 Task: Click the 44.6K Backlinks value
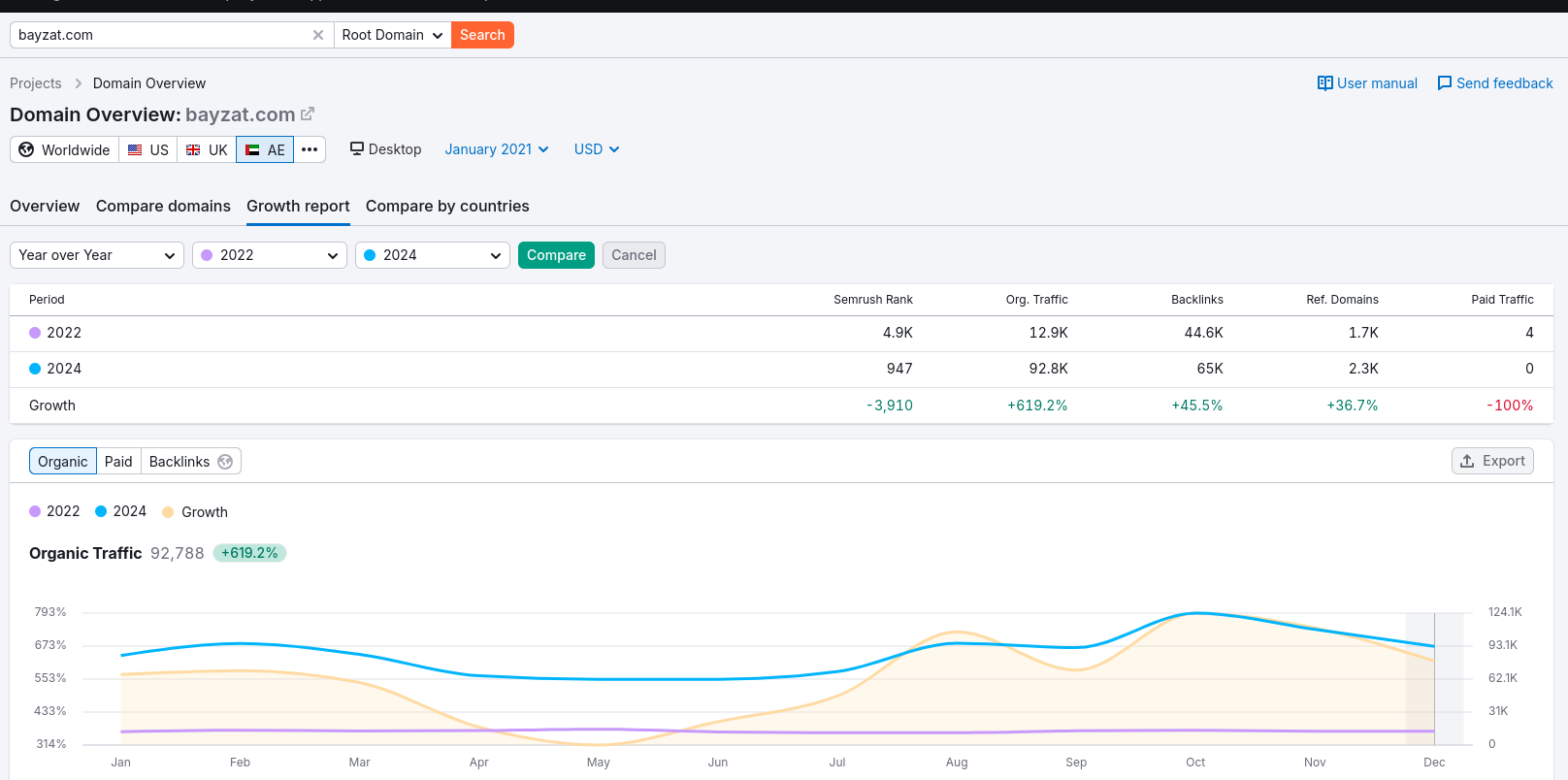tap(1203, 333)
